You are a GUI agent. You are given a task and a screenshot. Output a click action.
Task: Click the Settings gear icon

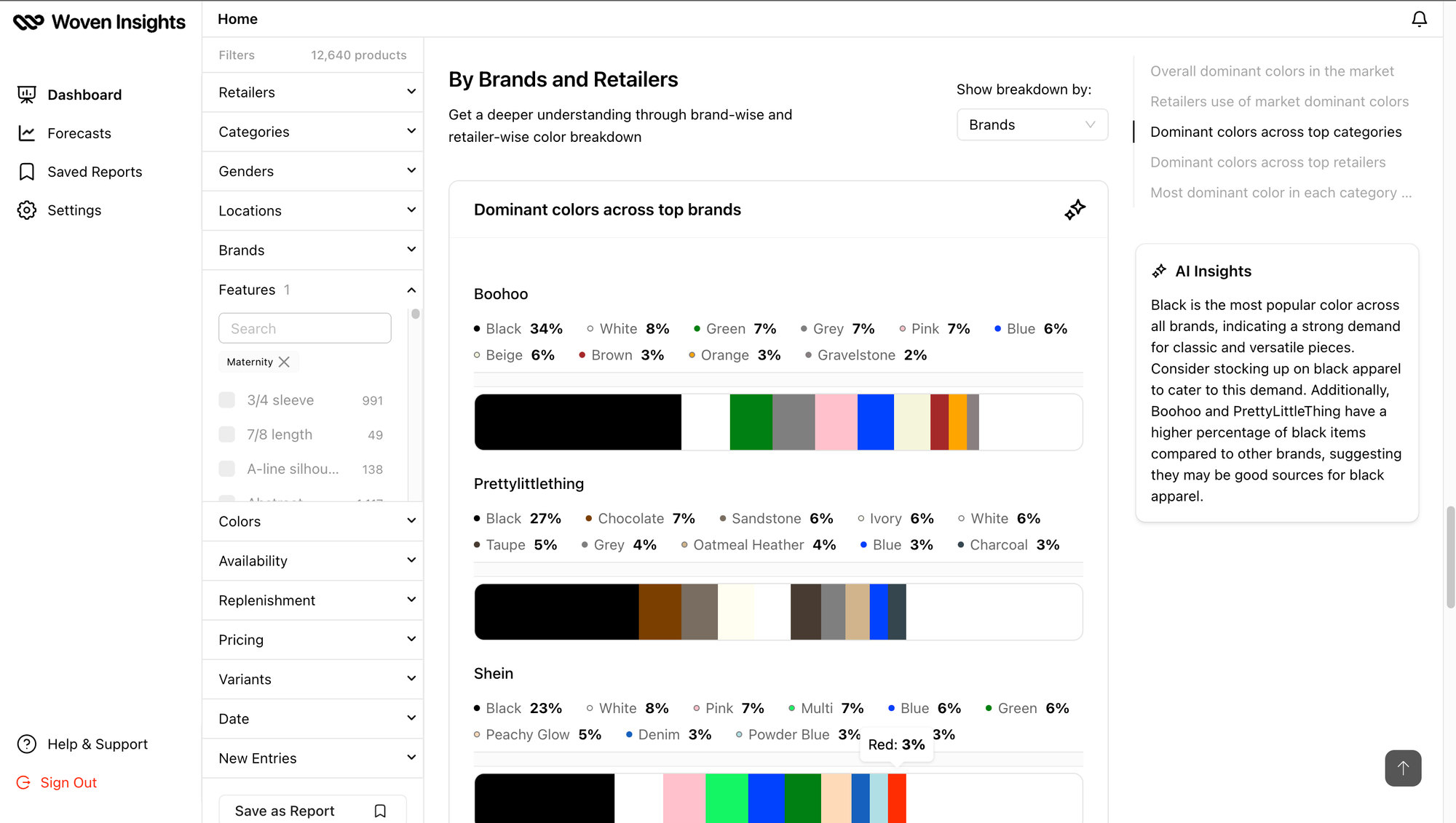click(27, 210)
